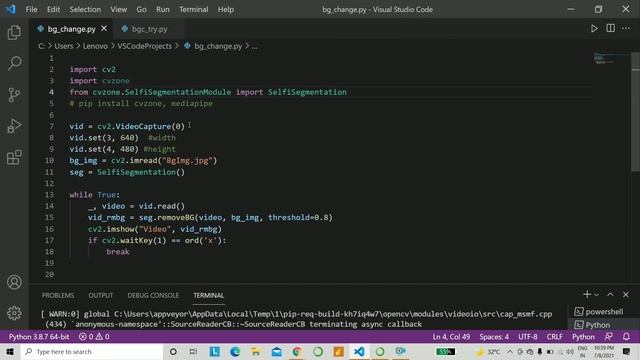
Task: Change indentation via Spaces: 4
Action: point(494,337)
